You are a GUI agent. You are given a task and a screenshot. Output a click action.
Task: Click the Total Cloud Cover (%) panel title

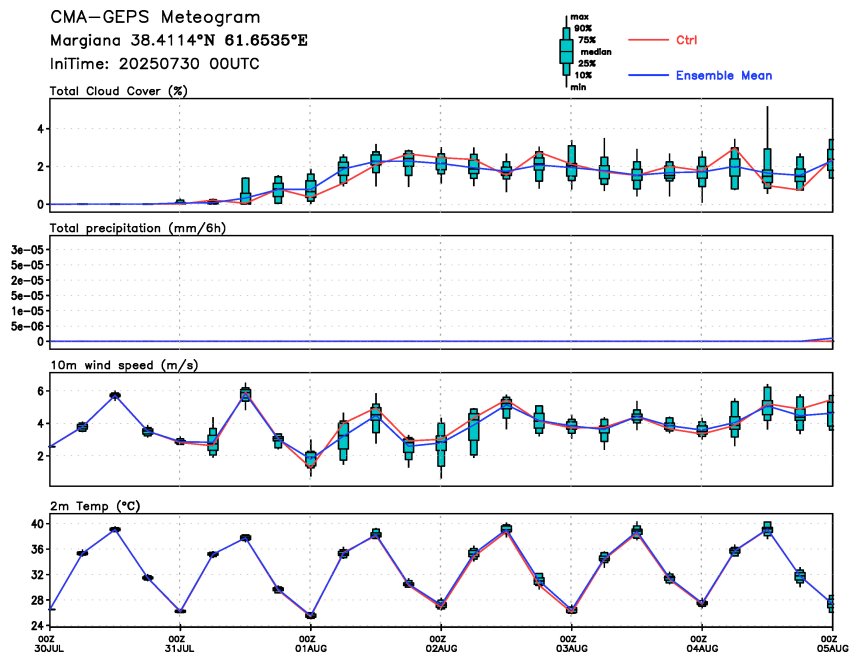(x=119, y=91)
